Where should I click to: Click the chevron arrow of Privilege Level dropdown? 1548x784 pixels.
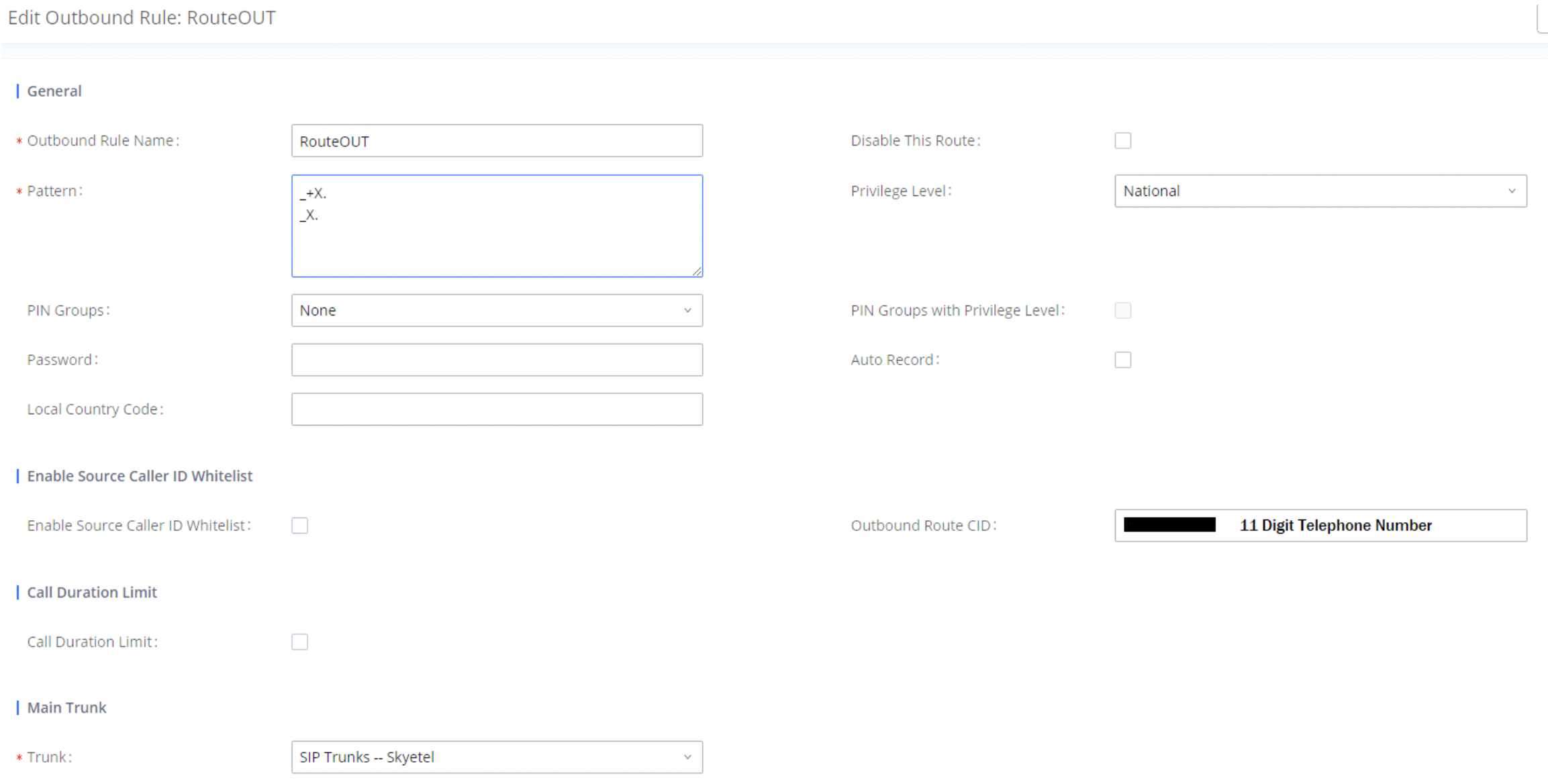coord(1512,191)
